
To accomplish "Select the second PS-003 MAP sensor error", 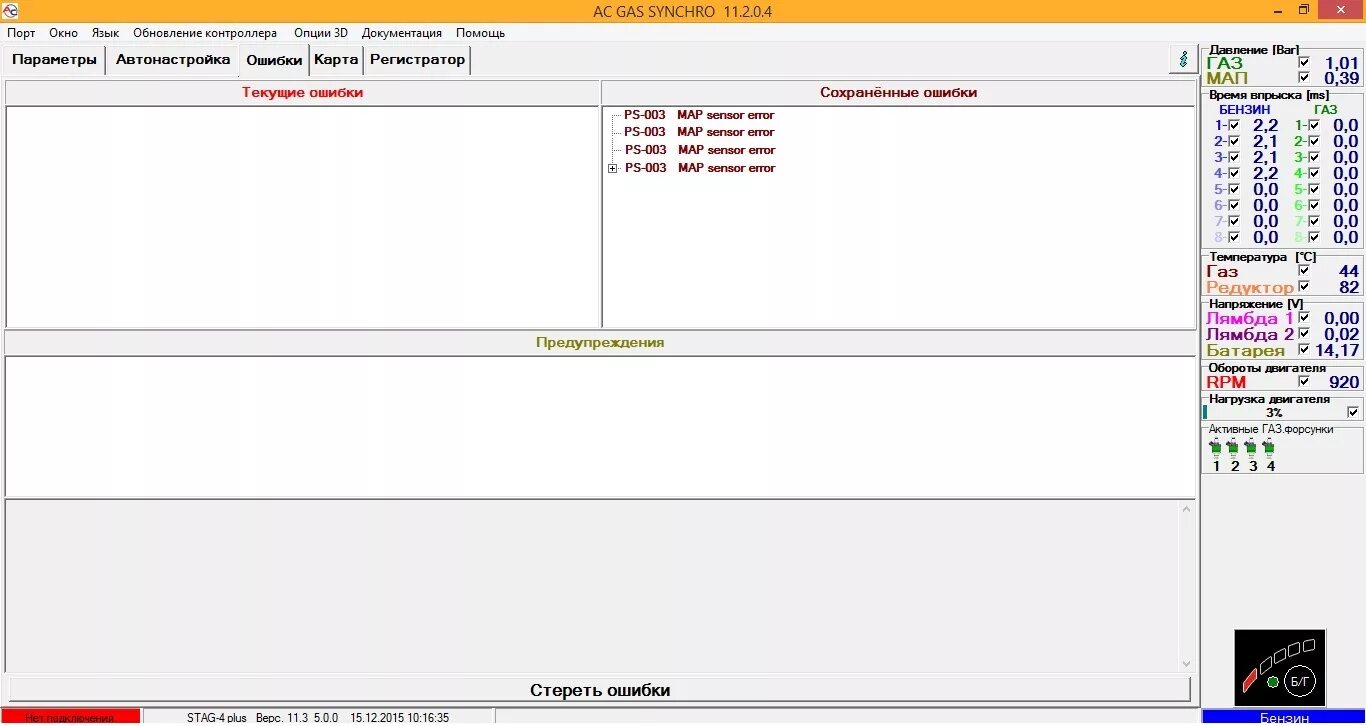I will click(699, 132).
